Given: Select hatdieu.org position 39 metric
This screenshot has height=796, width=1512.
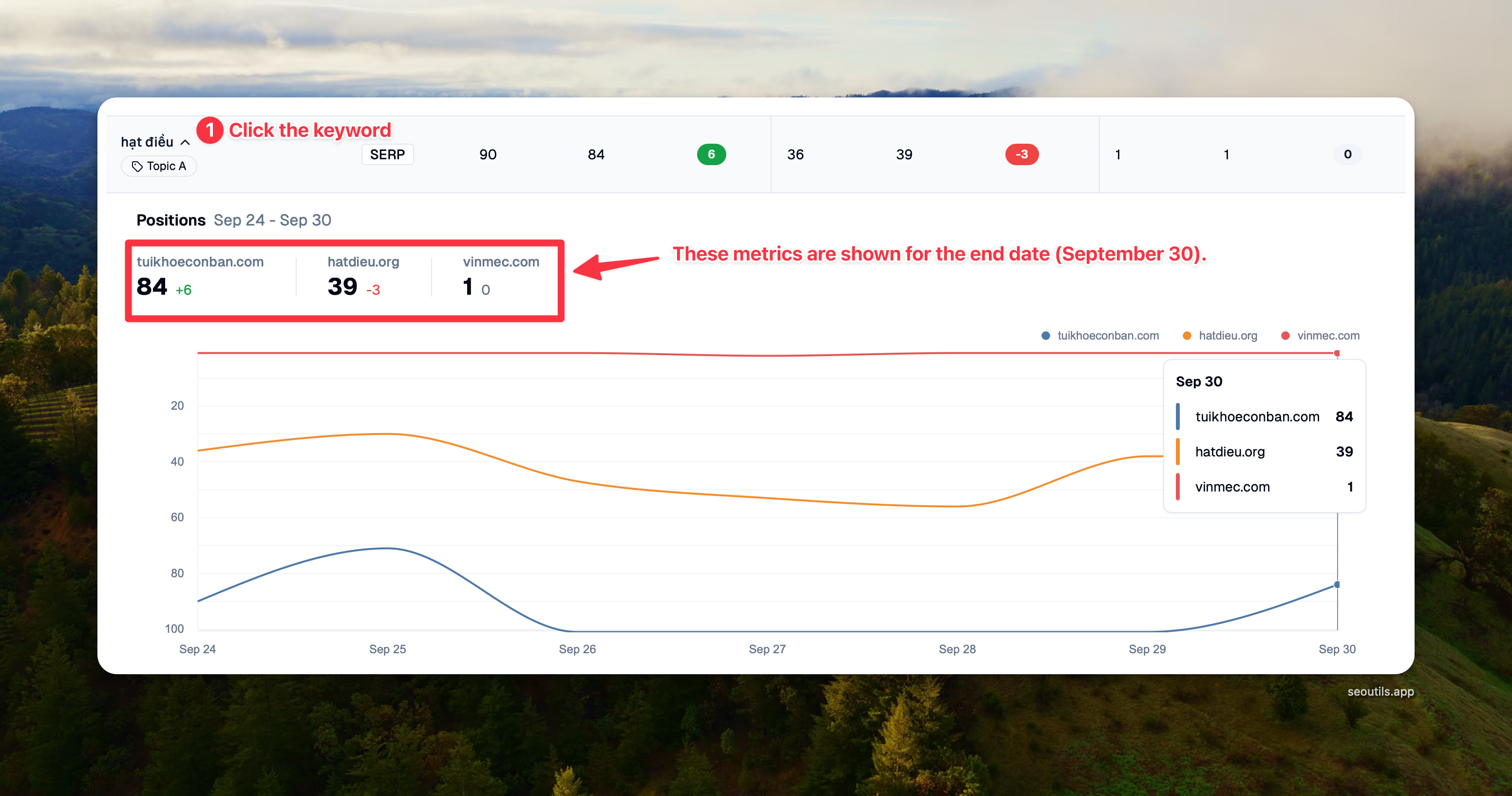Looking at the screenshot, I should tap(342, 286).
